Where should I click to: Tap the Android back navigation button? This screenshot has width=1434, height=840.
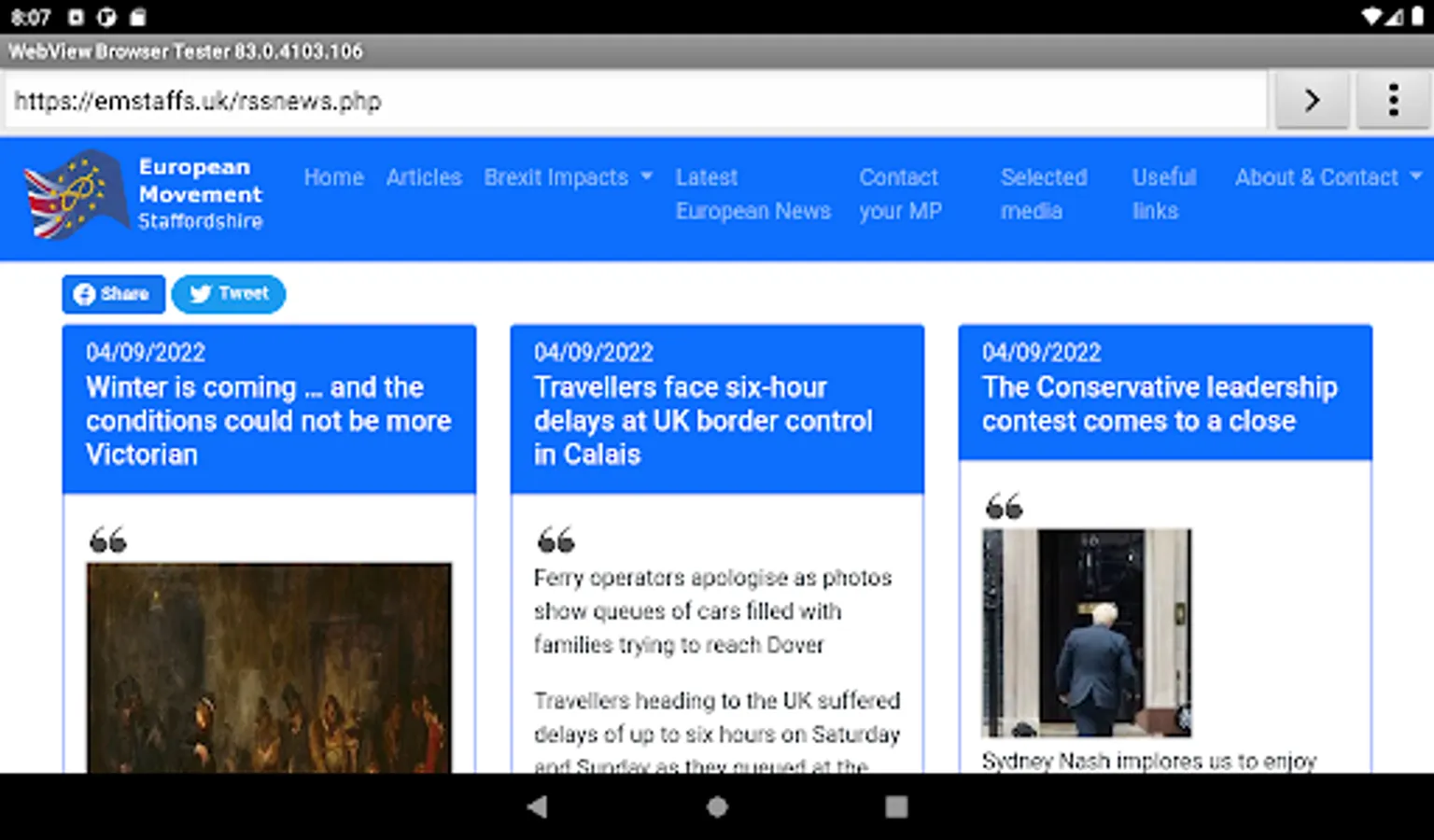click(537, 806)
